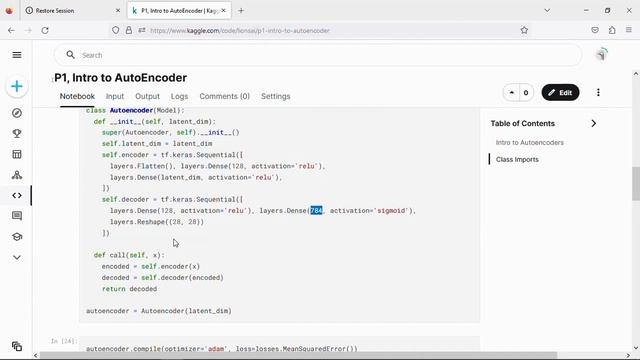Open Save to Pocket icon
This screenshot has width=640, height=360.
[595, 30]
